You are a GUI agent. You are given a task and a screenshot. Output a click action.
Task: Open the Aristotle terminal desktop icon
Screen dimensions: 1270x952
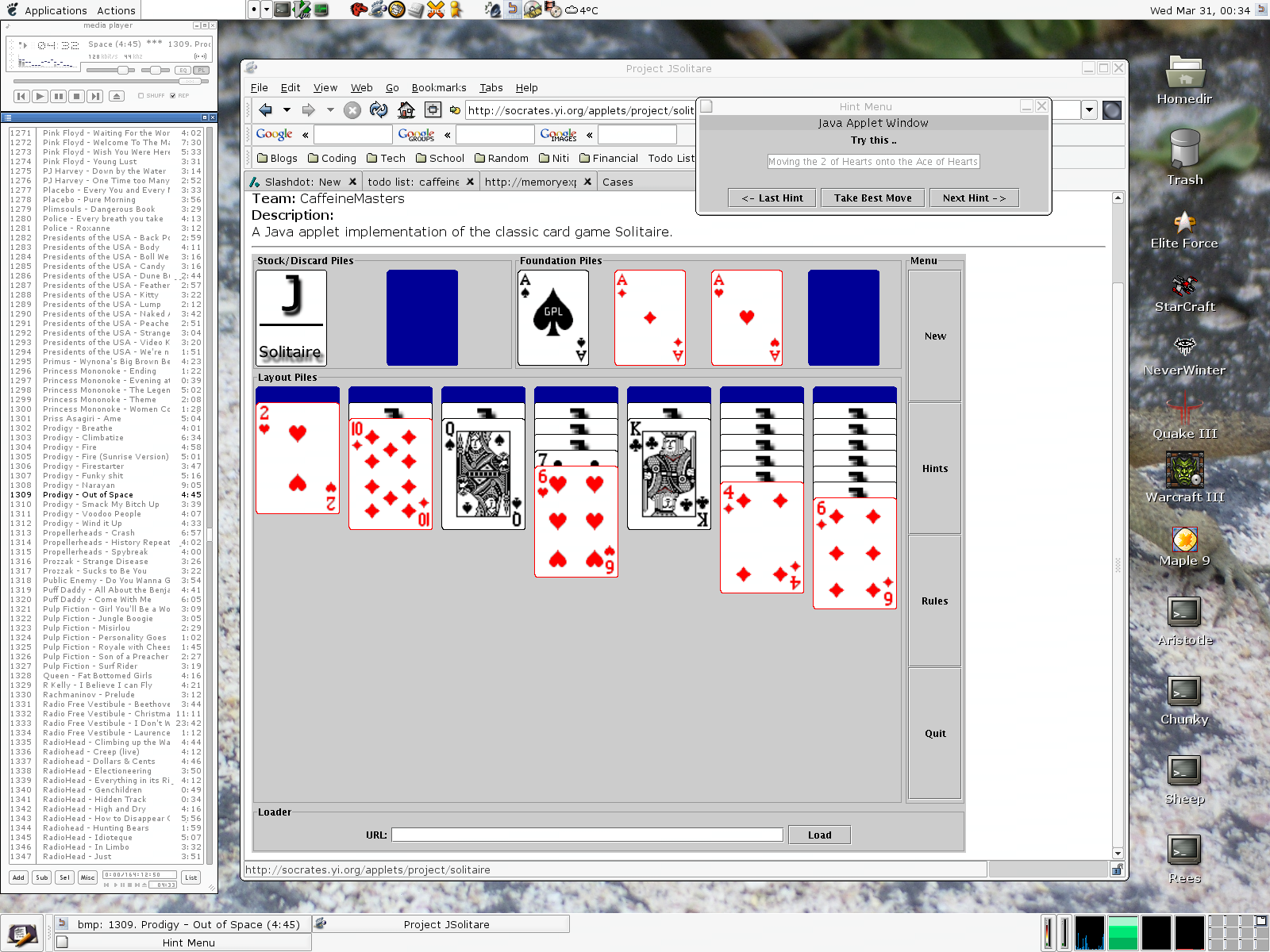pos(1184,621)
